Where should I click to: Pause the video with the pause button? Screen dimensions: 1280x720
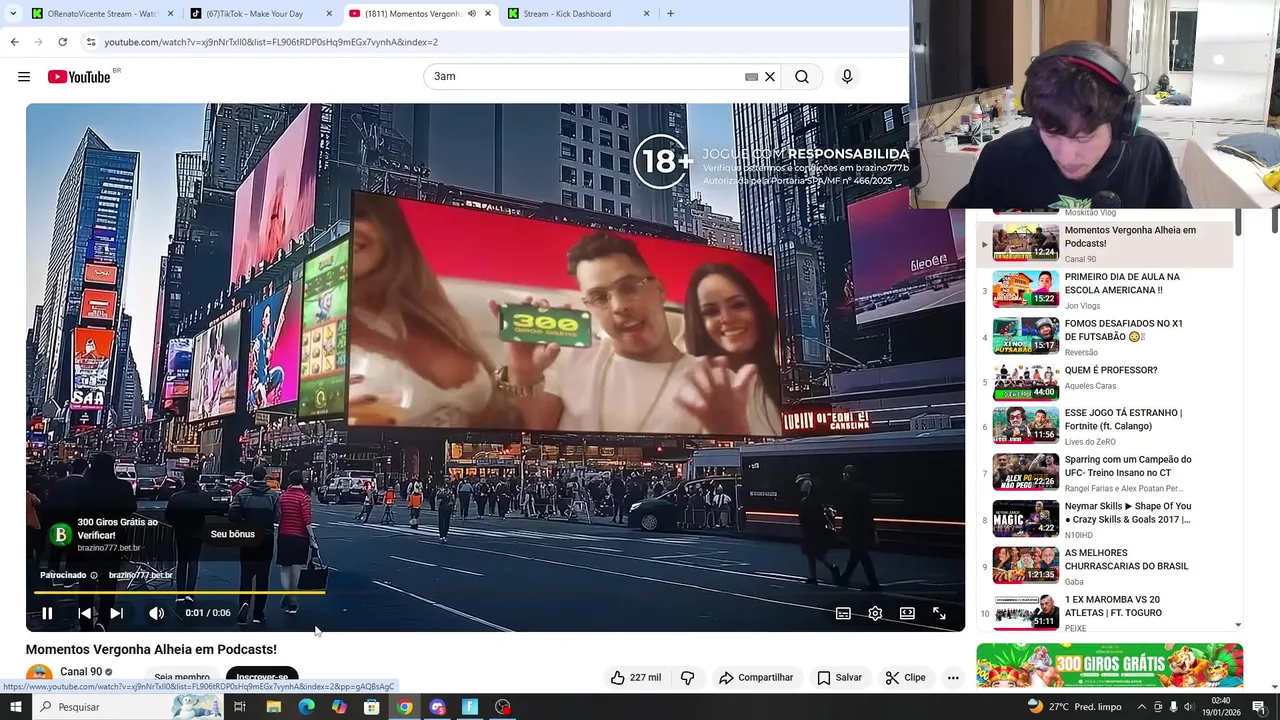pyautogui.click(x=47, y=613)
